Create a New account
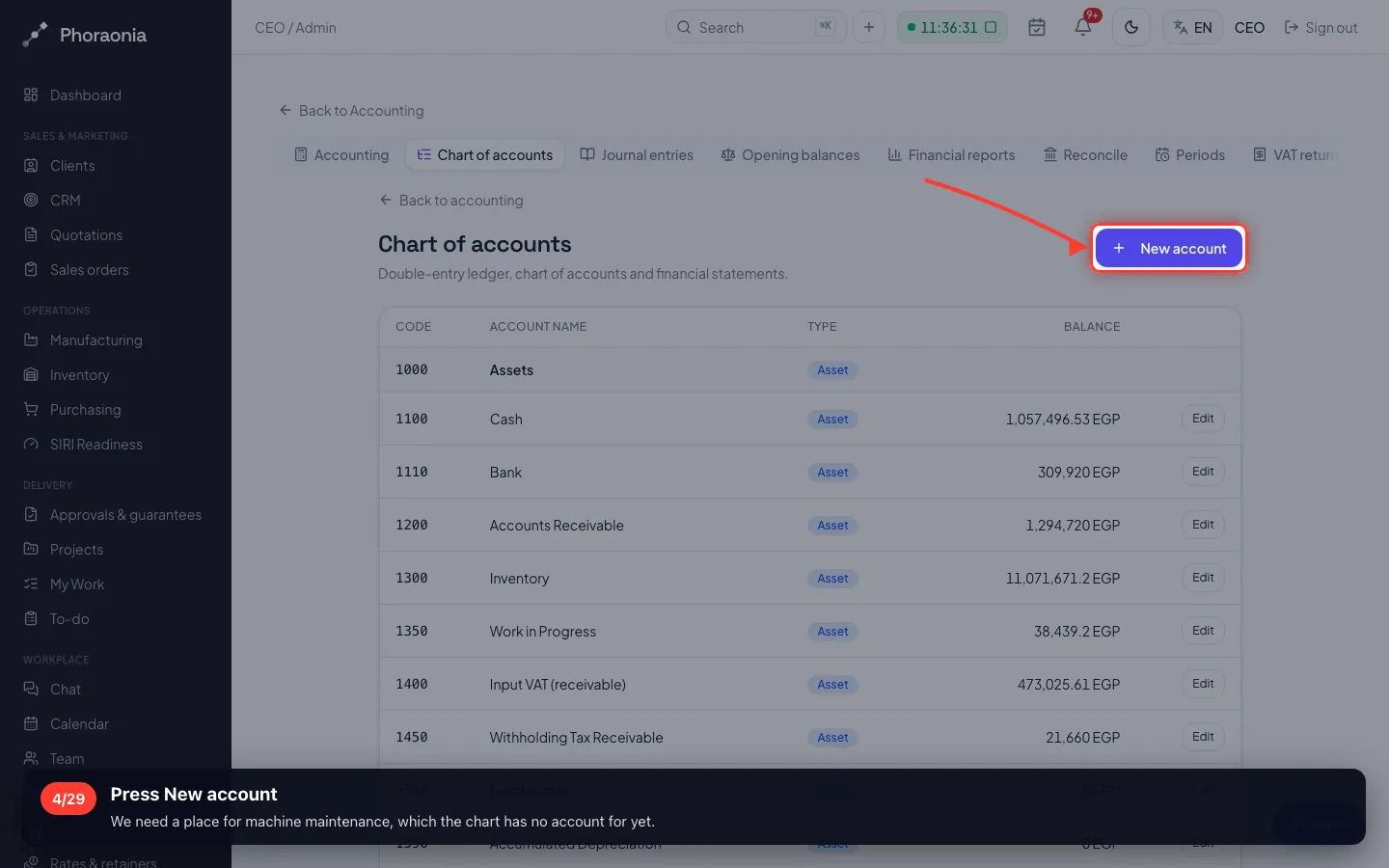The height and width of the screenshot is (868, 1389). (x=1169, y=249)
